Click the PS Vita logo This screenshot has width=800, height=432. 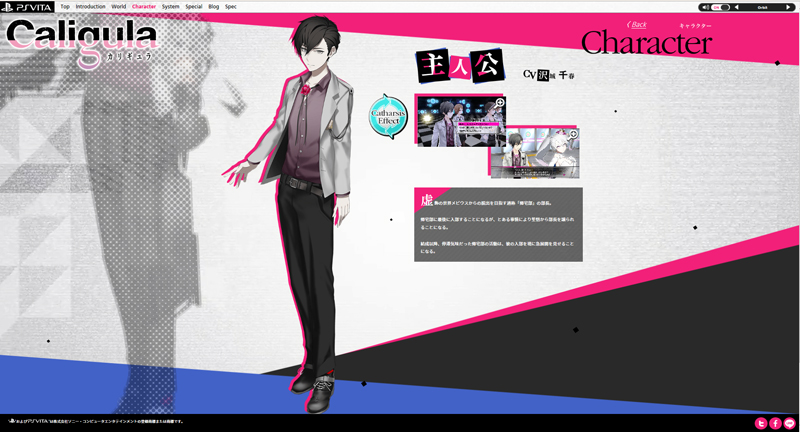27,7
